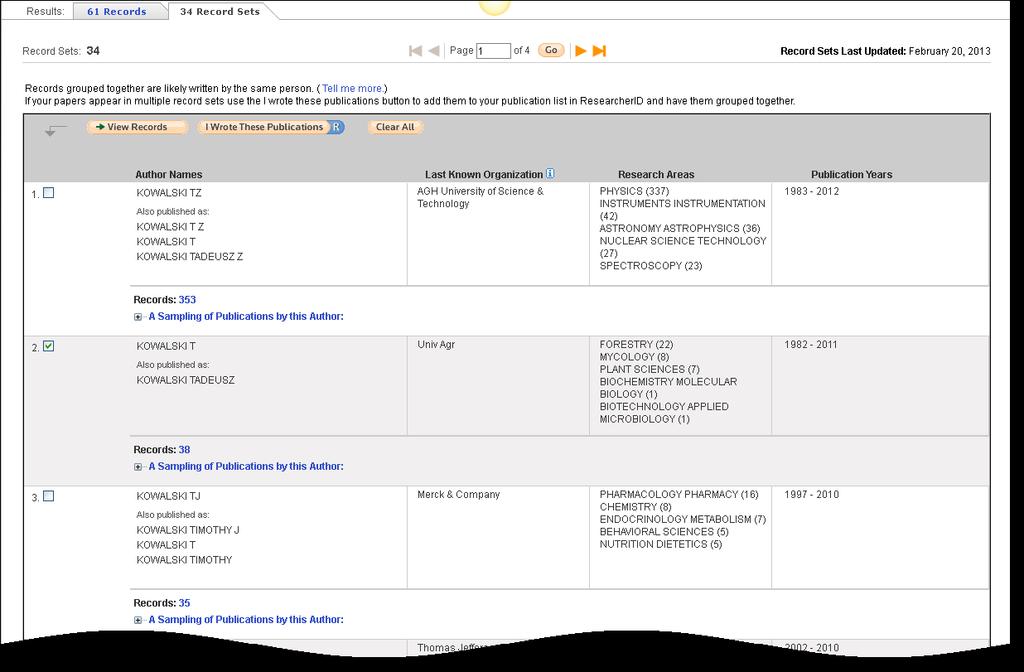
Task: Click the 1982 - 2011 publication years
Action: 810,344
